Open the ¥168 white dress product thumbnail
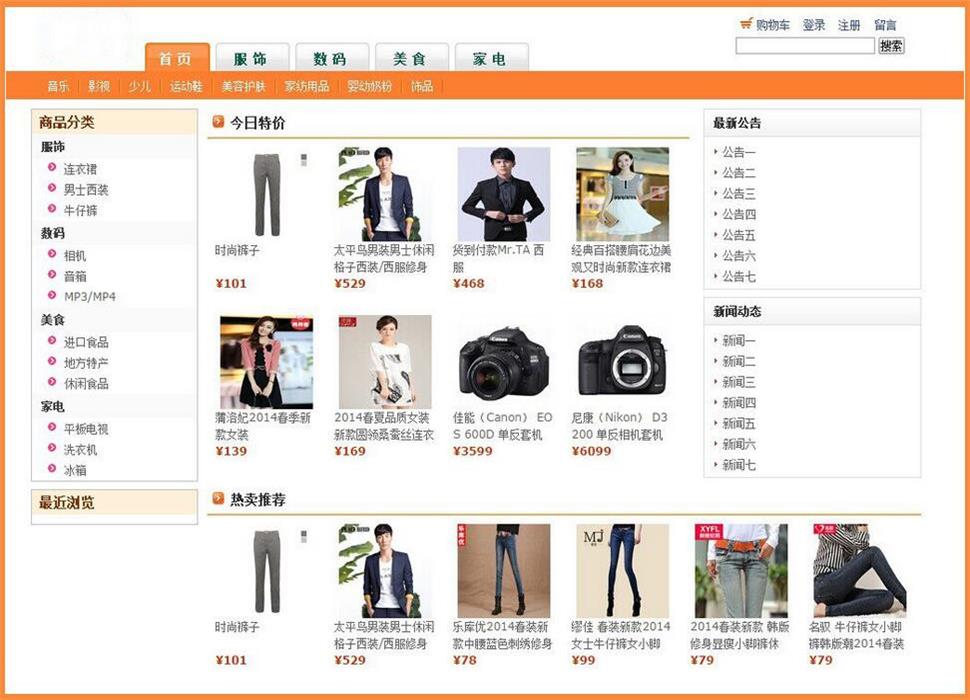 (x=622, y=194)
